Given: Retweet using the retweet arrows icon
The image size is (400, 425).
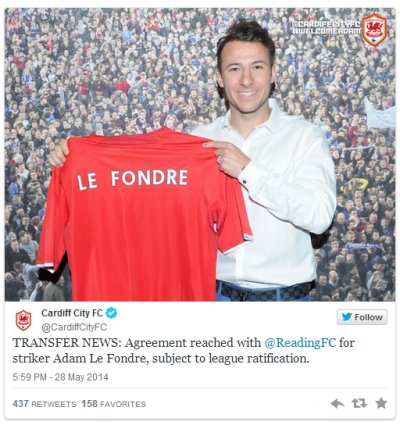Looking at the screenshot, I should coord(359,404).
